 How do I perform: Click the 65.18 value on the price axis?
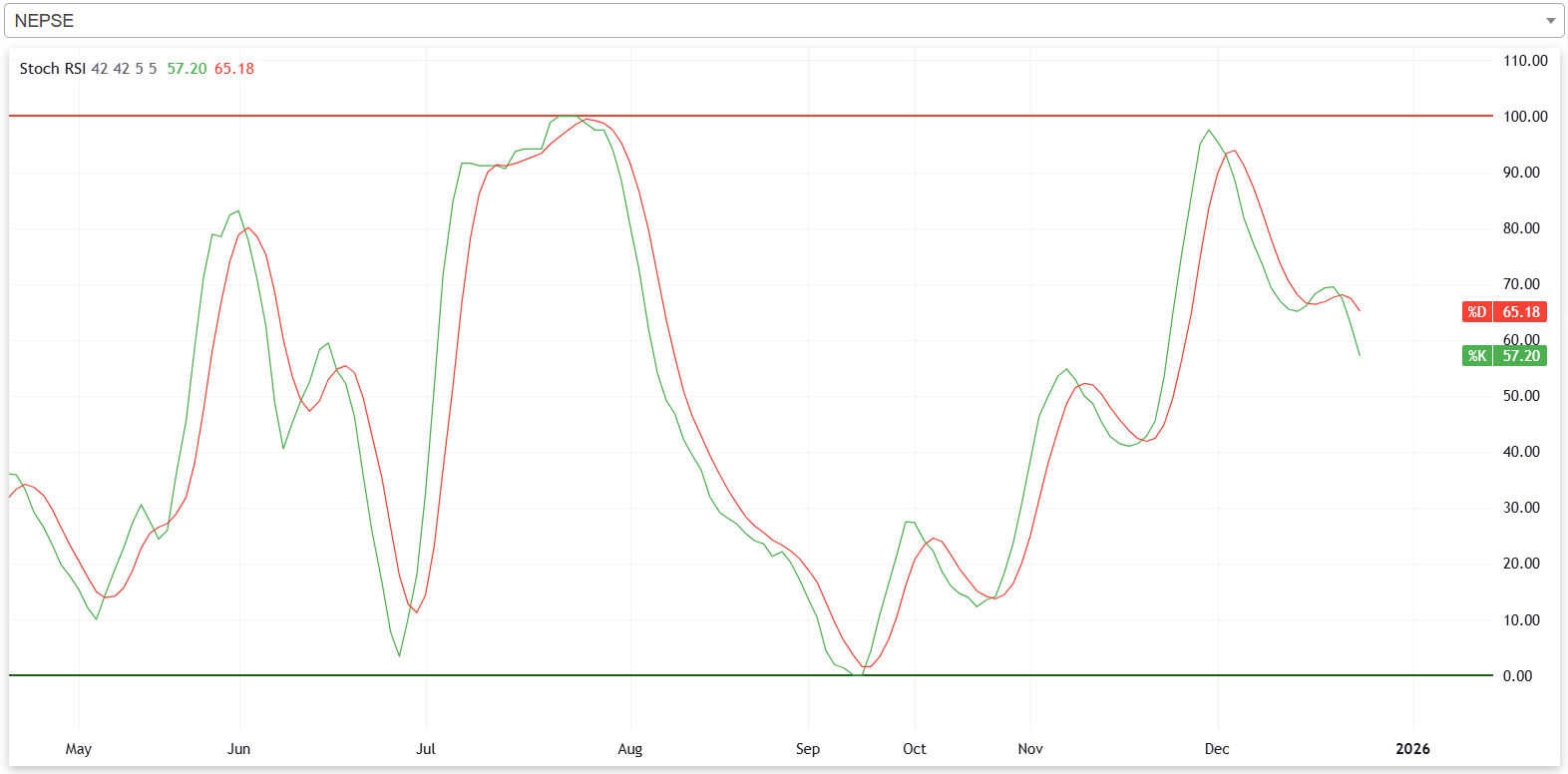point(1521,312)
